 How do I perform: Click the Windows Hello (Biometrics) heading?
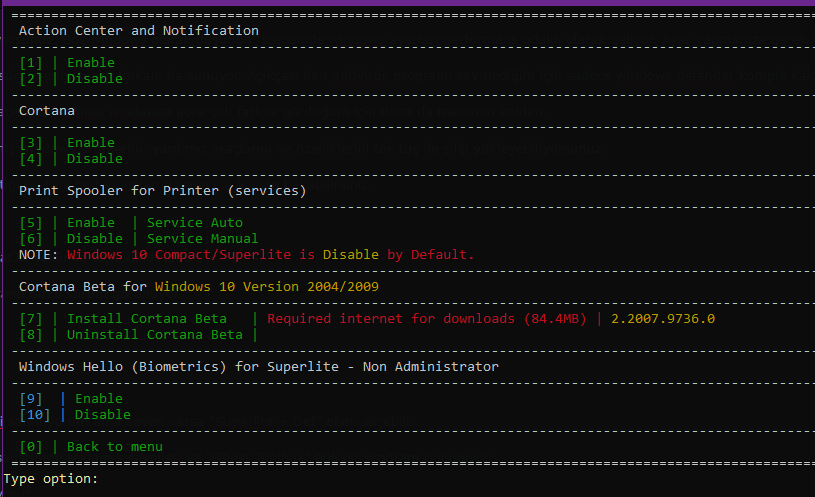259,367
